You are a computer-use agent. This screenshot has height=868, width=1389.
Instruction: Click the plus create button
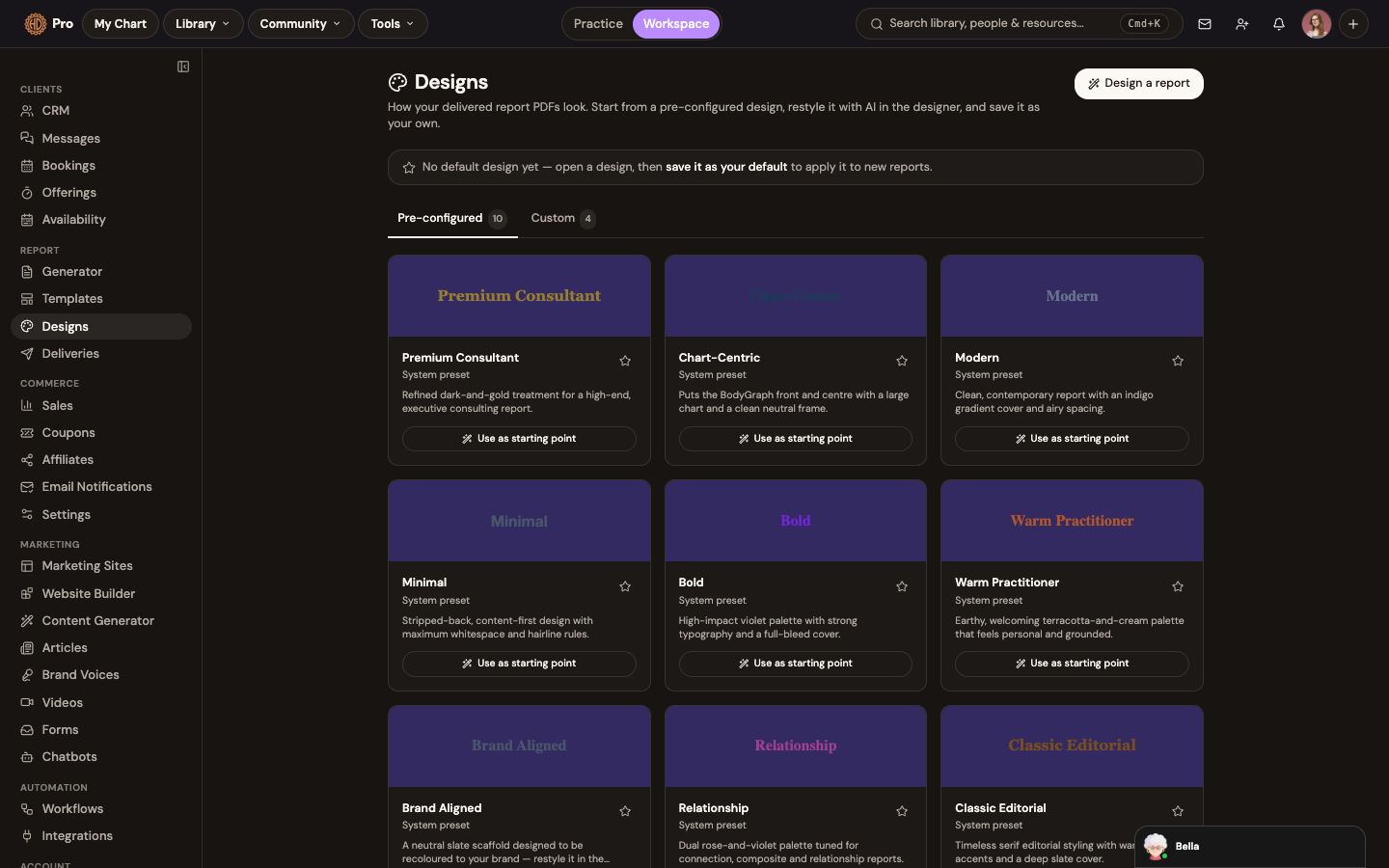click(1353, 24)
